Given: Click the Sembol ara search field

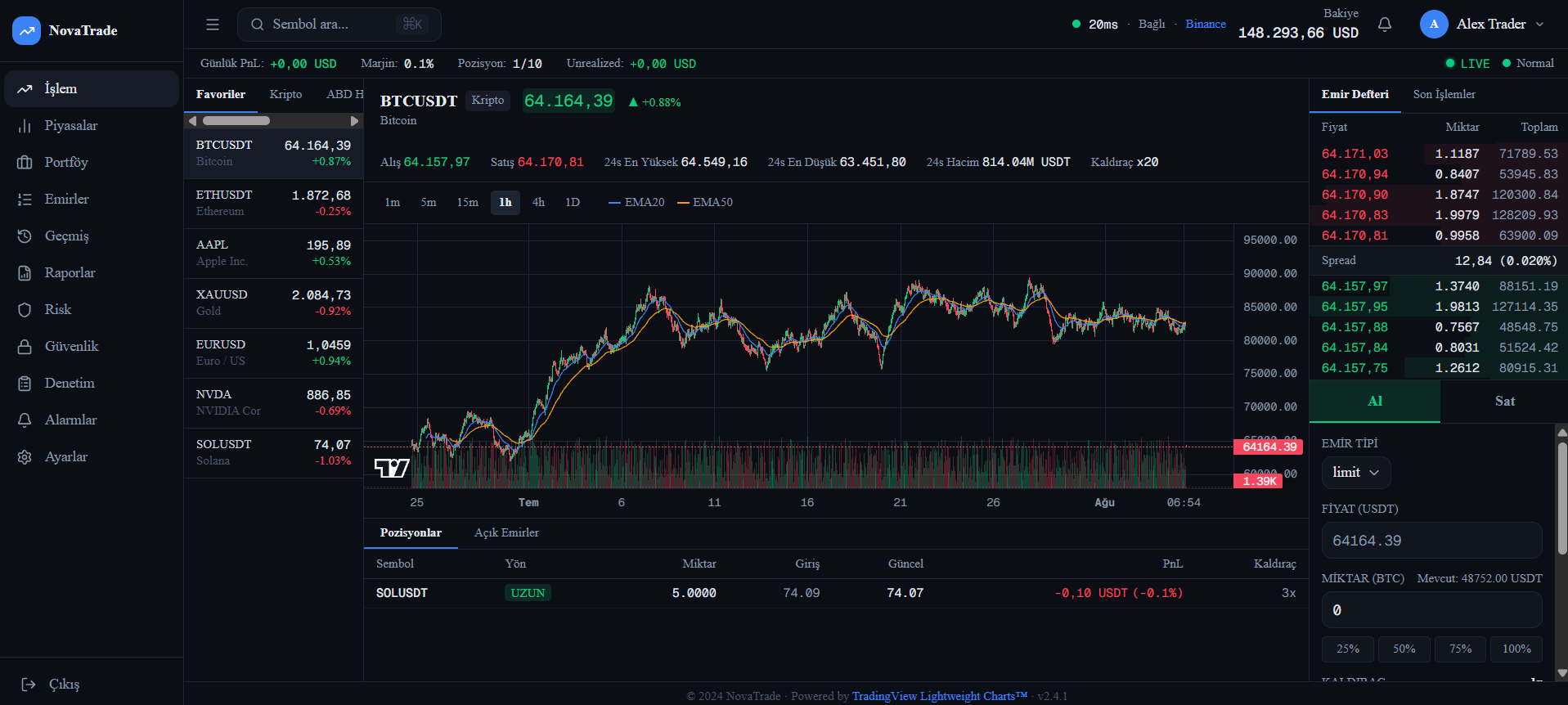Looking at the screenshot, I should [339, 25].
